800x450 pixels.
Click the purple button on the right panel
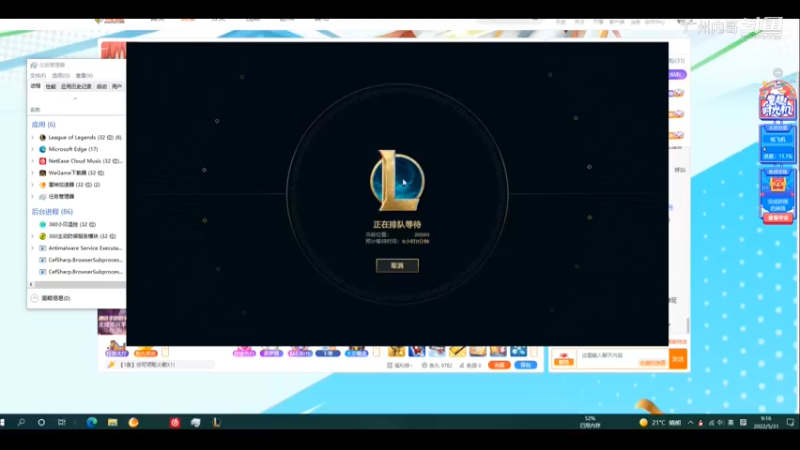click(x=677, y=74)
